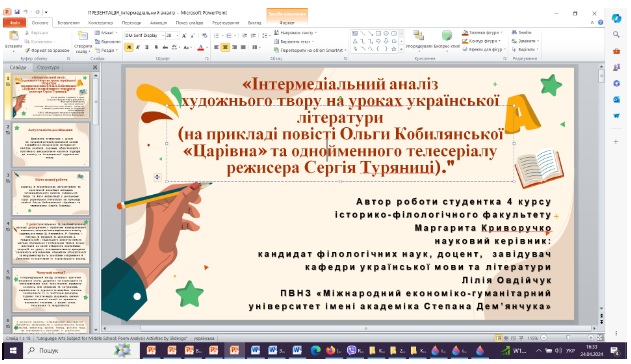Click the Character Spacing icon
Viewport: 631px width, 364px height.
[x=175, y=47]
